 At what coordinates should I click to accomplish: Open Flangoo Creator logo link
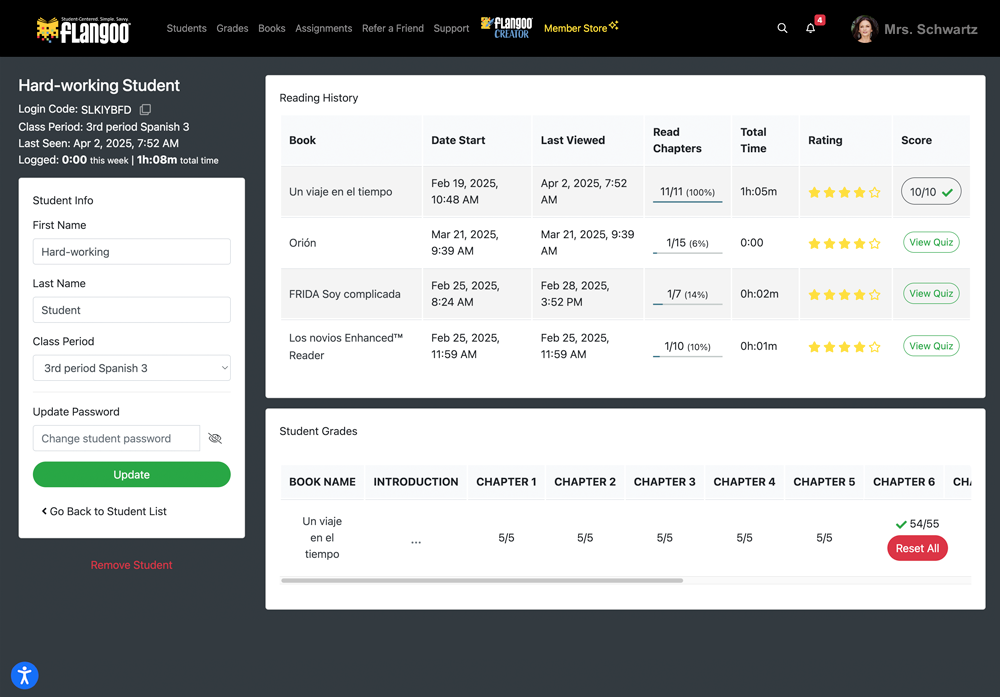507,28
